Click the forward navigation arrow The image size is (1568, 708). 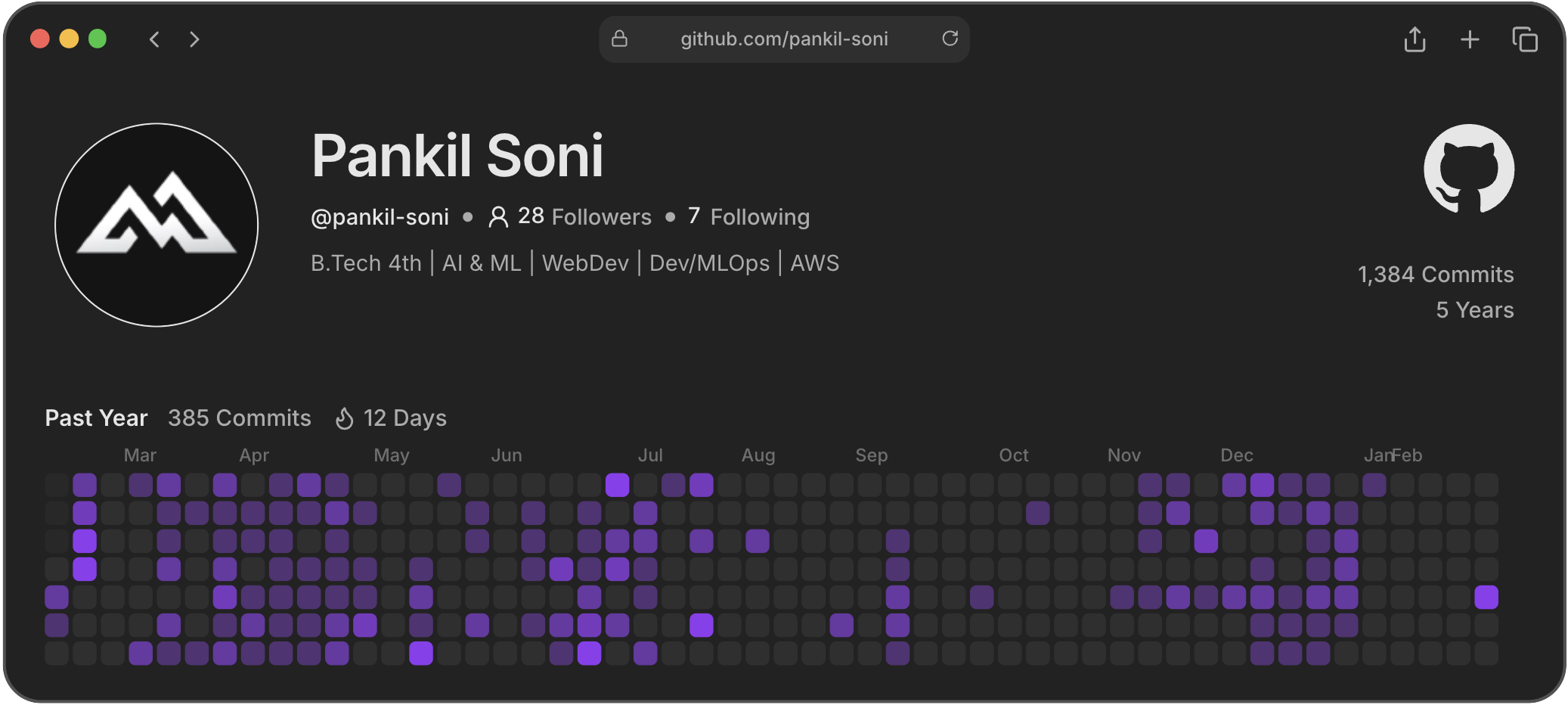click(x=194, y=39)
